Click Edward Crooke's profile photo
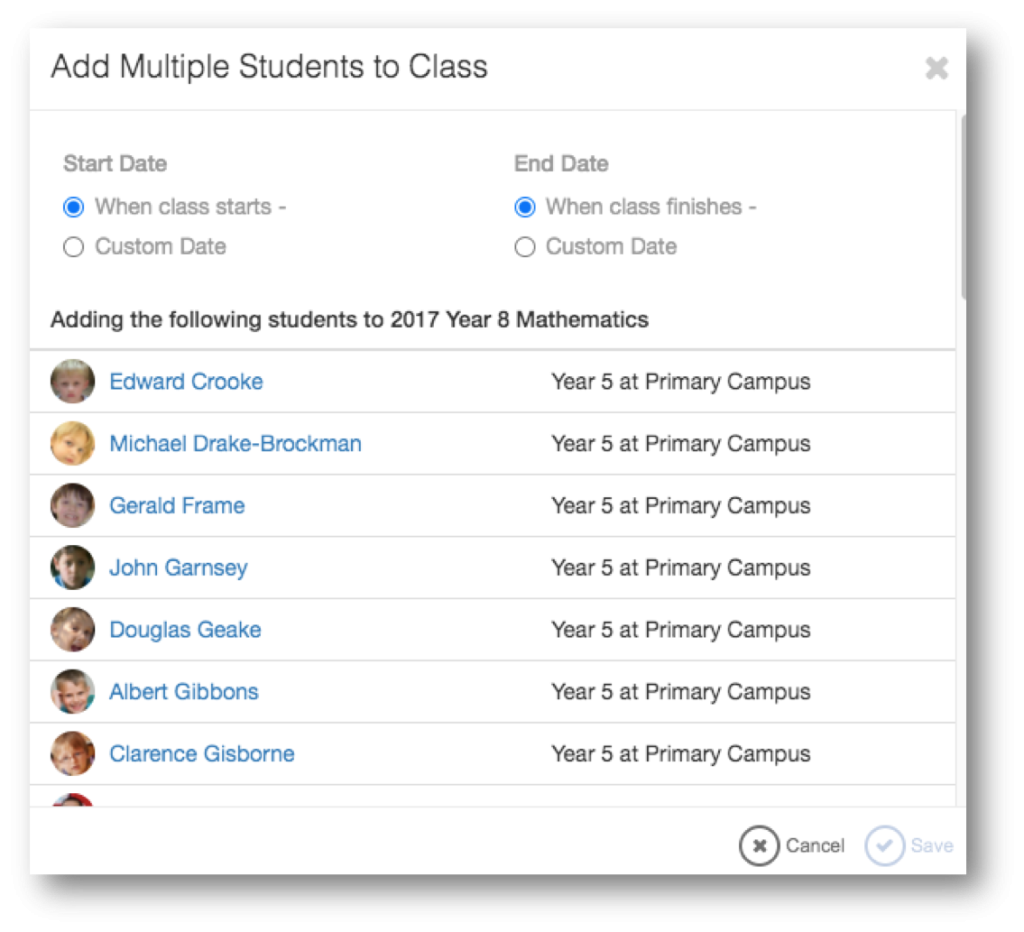Screen dimensions: 1024x932 pyautogui.click(x=73, y=381)
